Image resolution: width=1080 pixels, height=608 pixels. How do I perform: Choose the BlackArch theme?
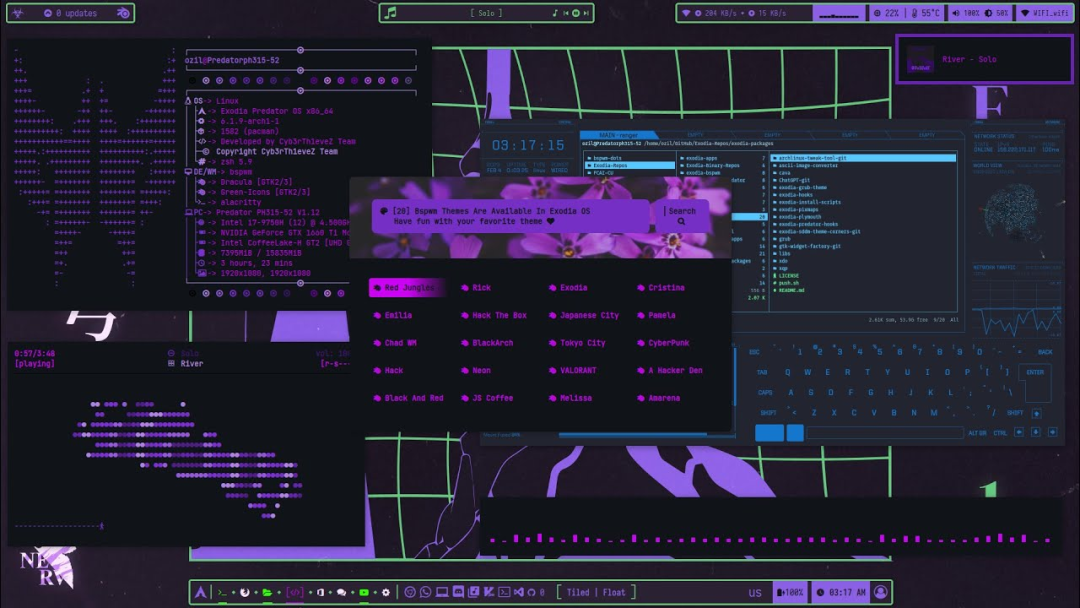click(x=487, y=342)
